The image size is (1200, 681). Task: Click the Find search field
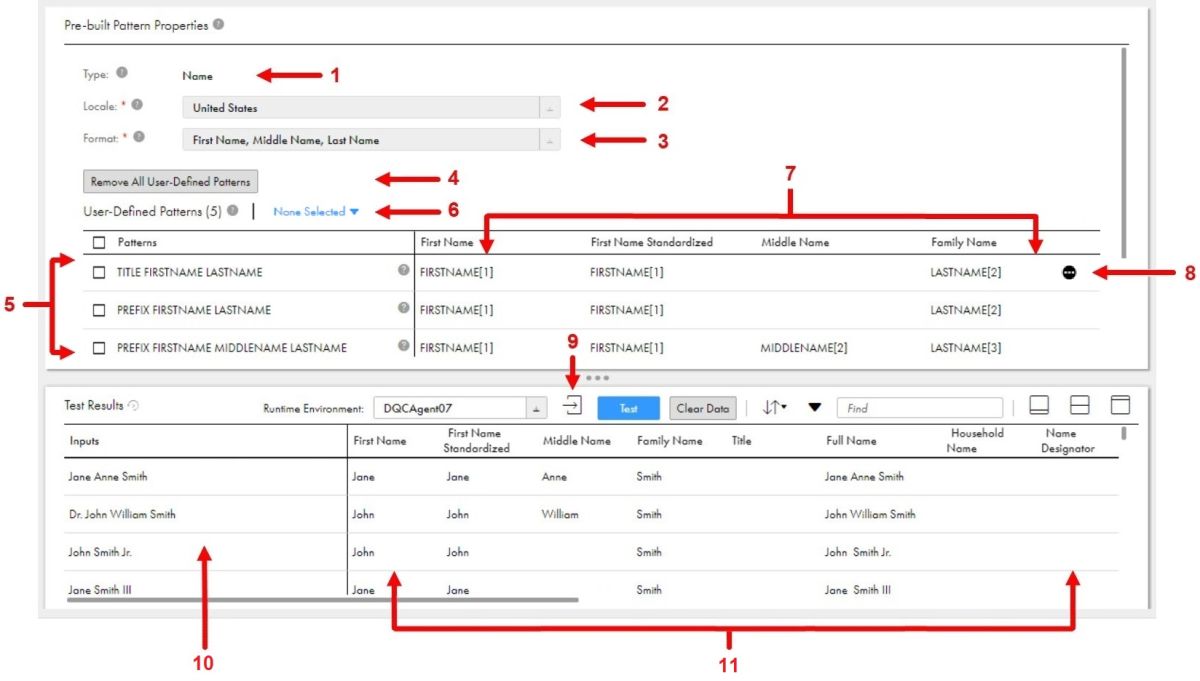pos(919,408)
